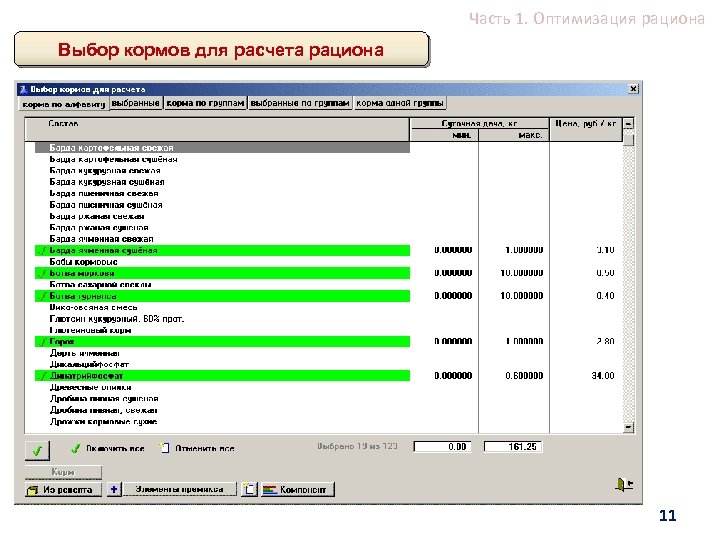Click the app icon in dialog title bar
Screen dimensions: 720x540
(x=23, y=90)
